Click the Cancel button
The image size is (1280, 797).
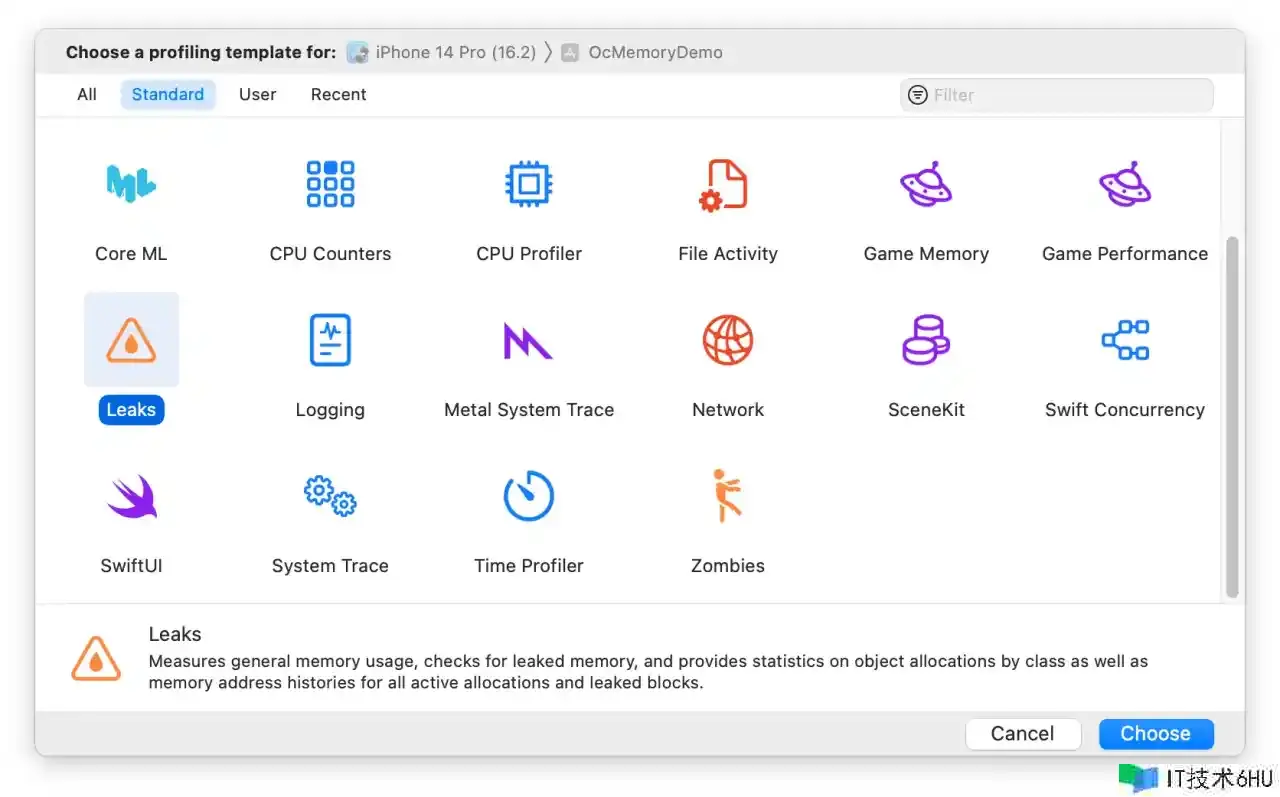[x=1022, y=733]
